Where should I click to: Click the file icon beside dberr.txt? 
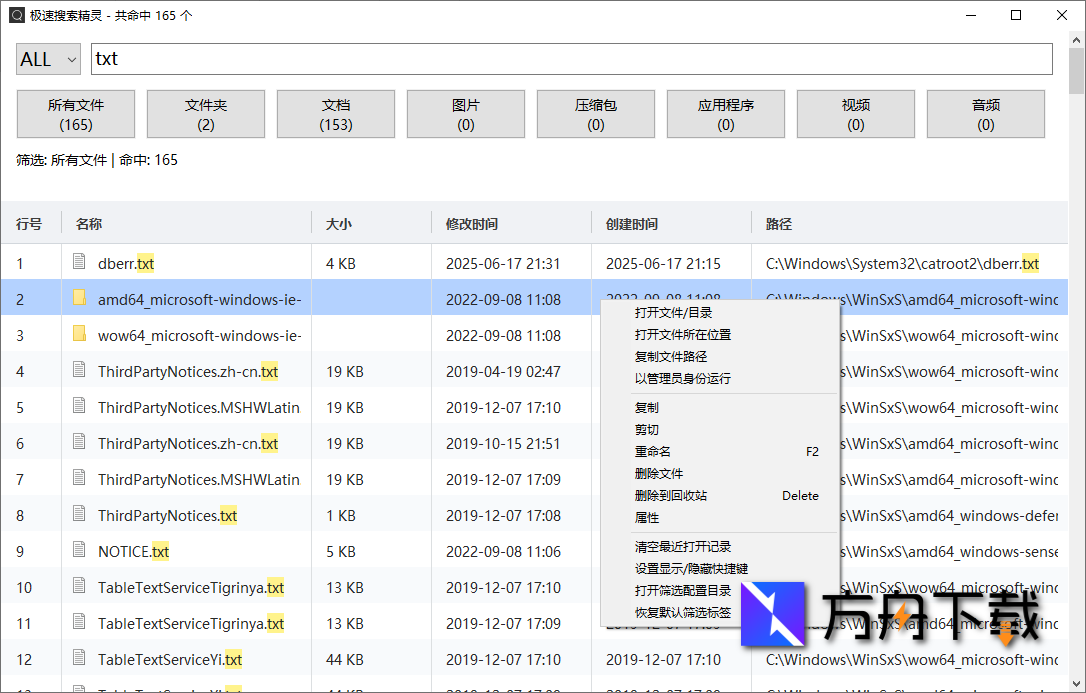point(79,263)
